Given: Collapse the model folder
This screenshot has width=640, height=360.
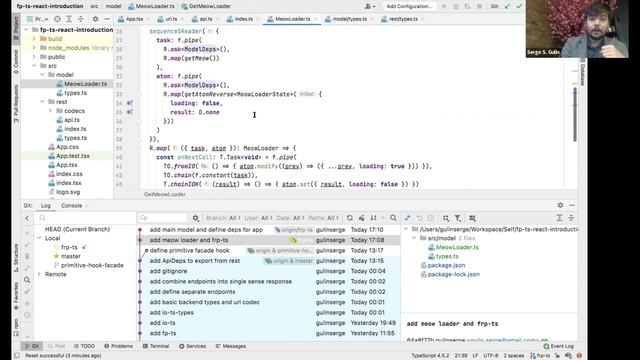Looking at the screenshot, I should 42,75.
